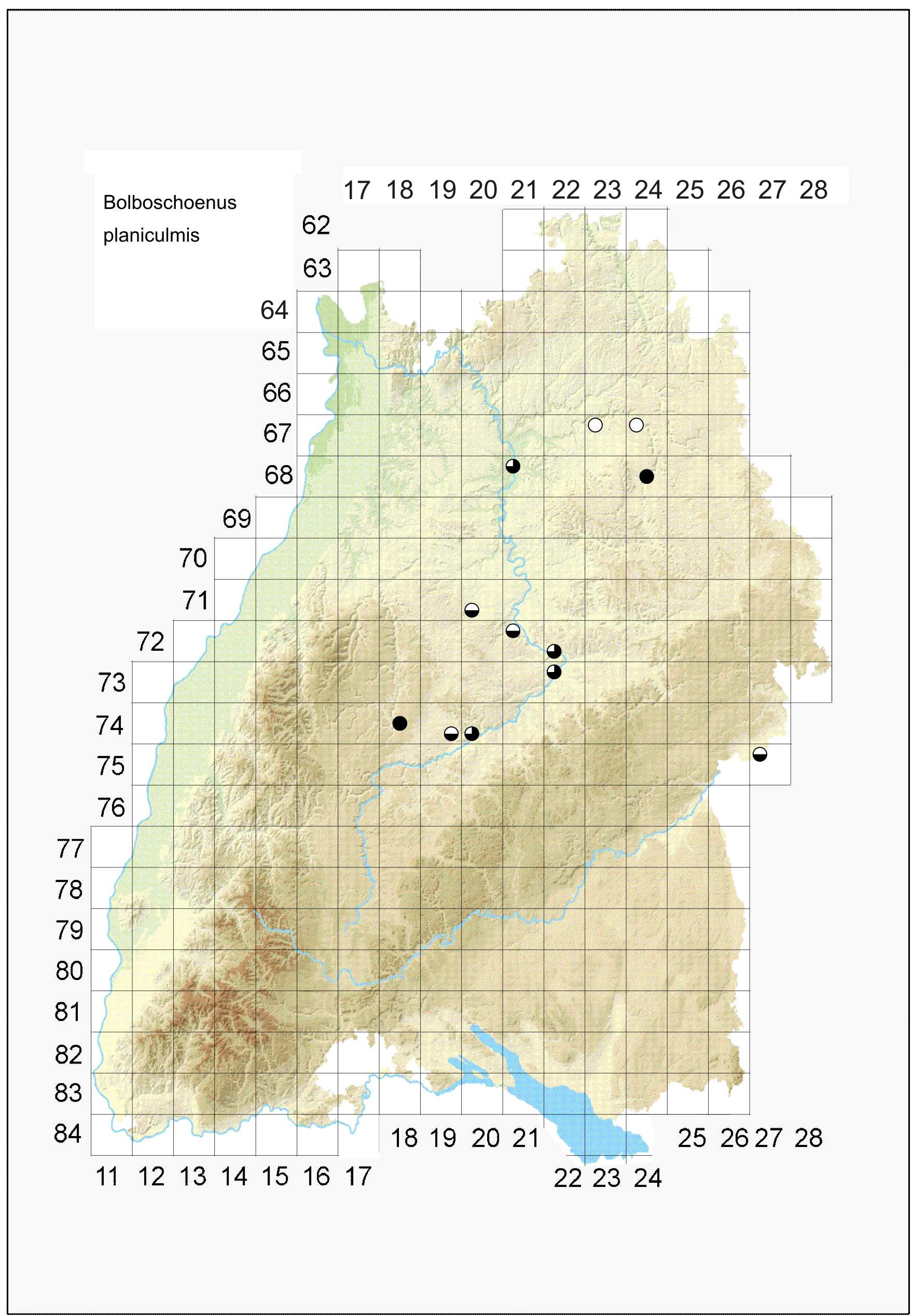Select the solid black dot in row 68
912x1316 pixels.
[x=646, y=477]
